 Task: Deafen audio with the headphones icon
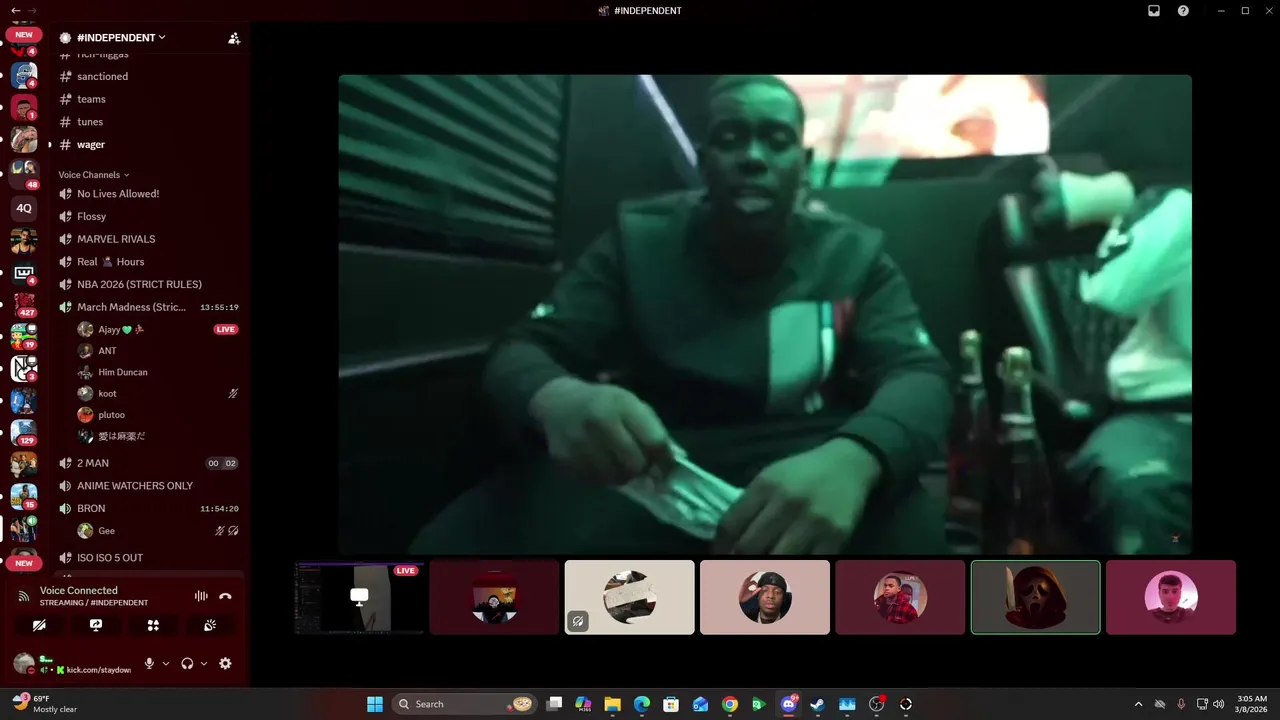(x=187, y=663)
